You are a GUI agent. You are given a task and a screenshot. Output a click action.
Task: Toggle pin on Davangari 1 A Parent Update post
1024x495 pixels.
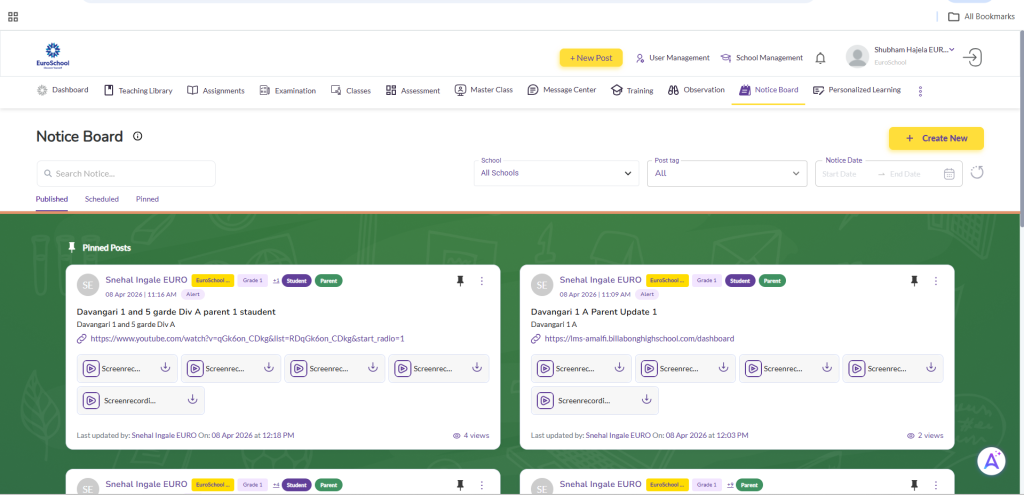click(x=914, y=281)
